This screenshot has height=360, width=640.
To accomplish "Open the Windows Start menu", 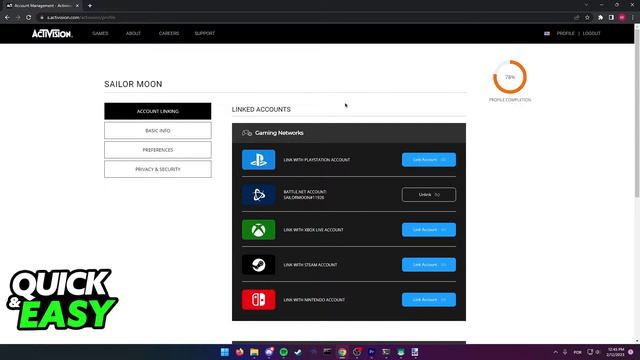I will click(x=224, y=352).
